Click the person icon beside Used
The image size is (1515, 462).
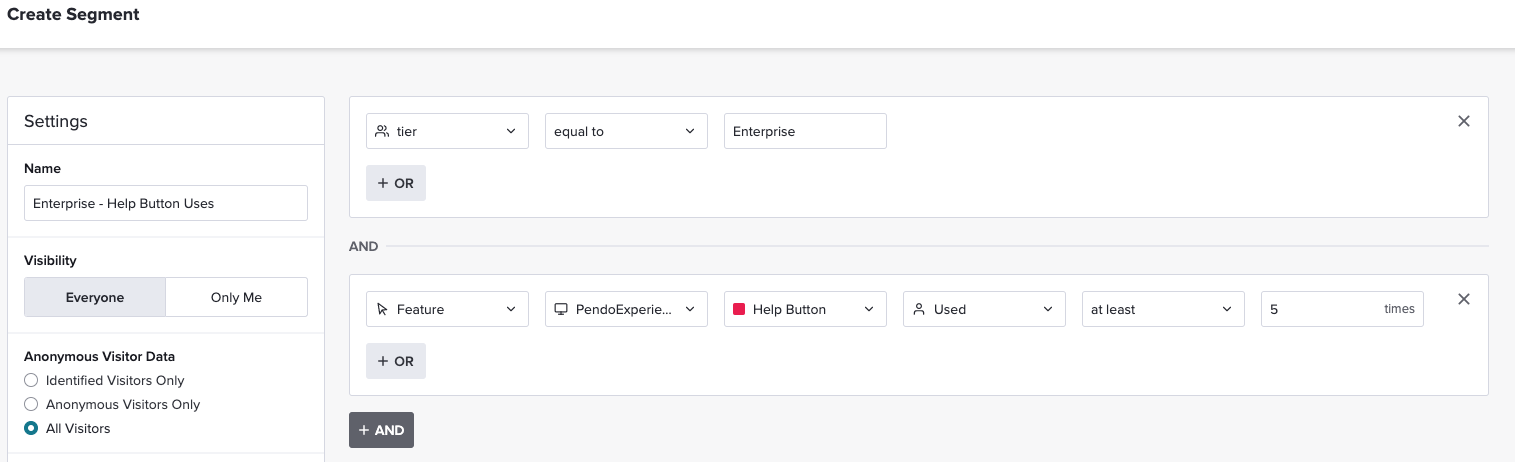(919, 309)
